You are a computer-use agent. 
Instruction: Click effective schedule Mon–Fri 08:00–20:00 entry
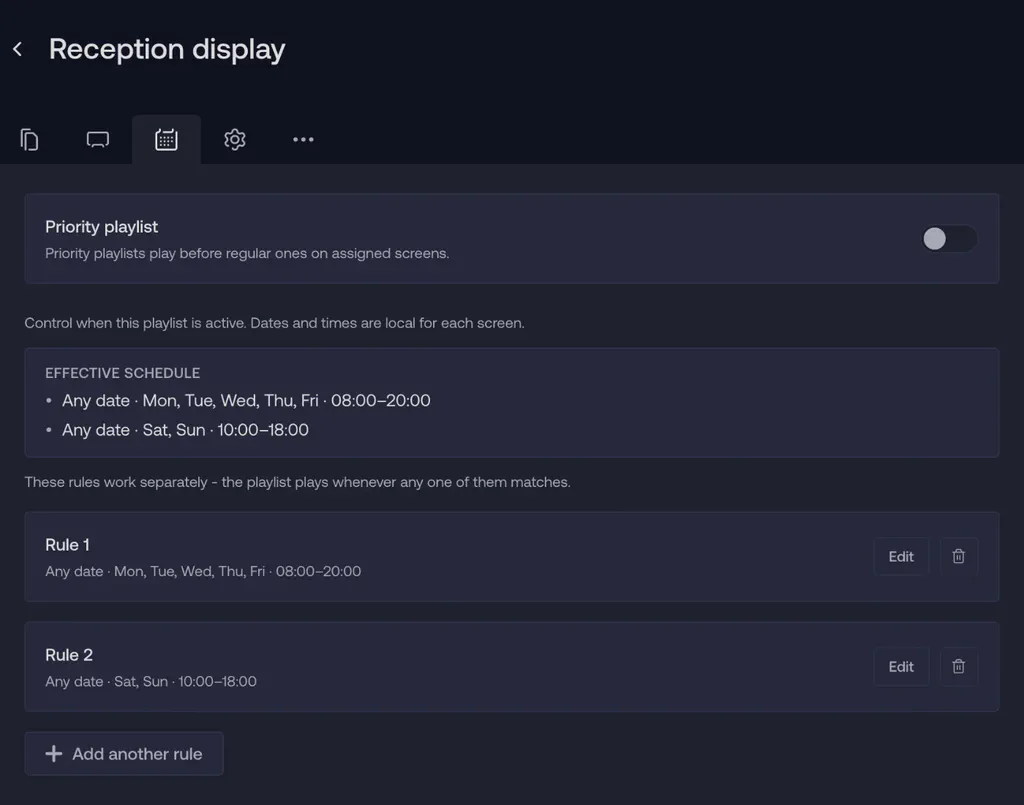click(x=246, y=400)
